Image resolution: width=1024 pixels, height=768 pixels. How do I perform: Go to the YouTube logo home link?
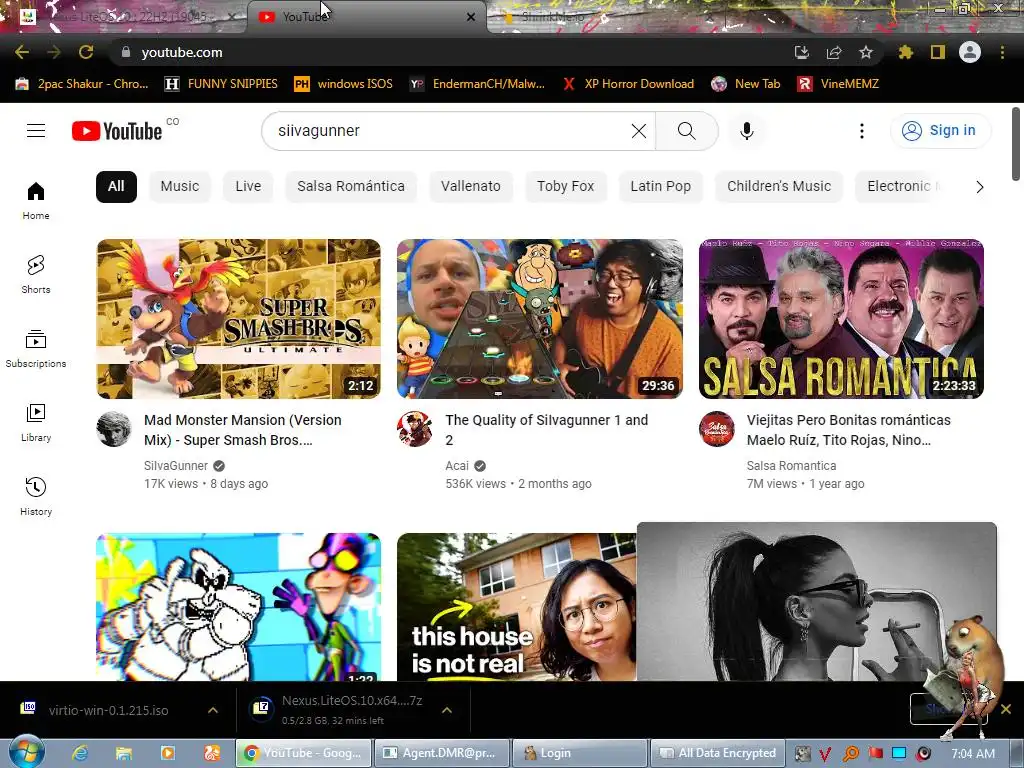(117, 131)
